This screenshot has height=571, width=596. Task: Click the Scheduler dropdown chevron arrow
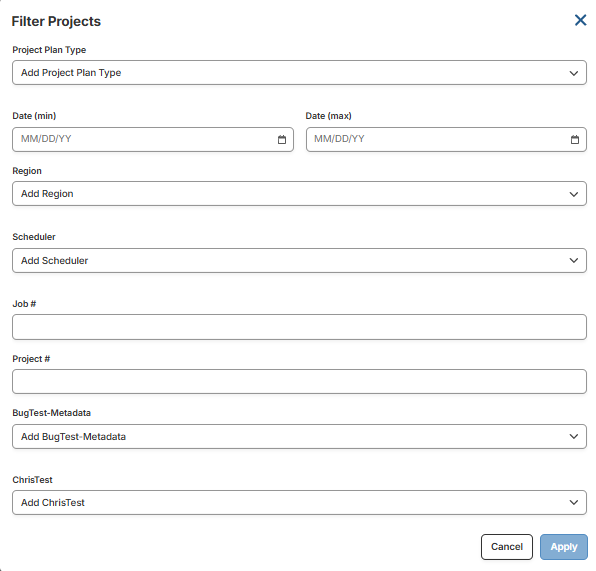click(573, 260)
